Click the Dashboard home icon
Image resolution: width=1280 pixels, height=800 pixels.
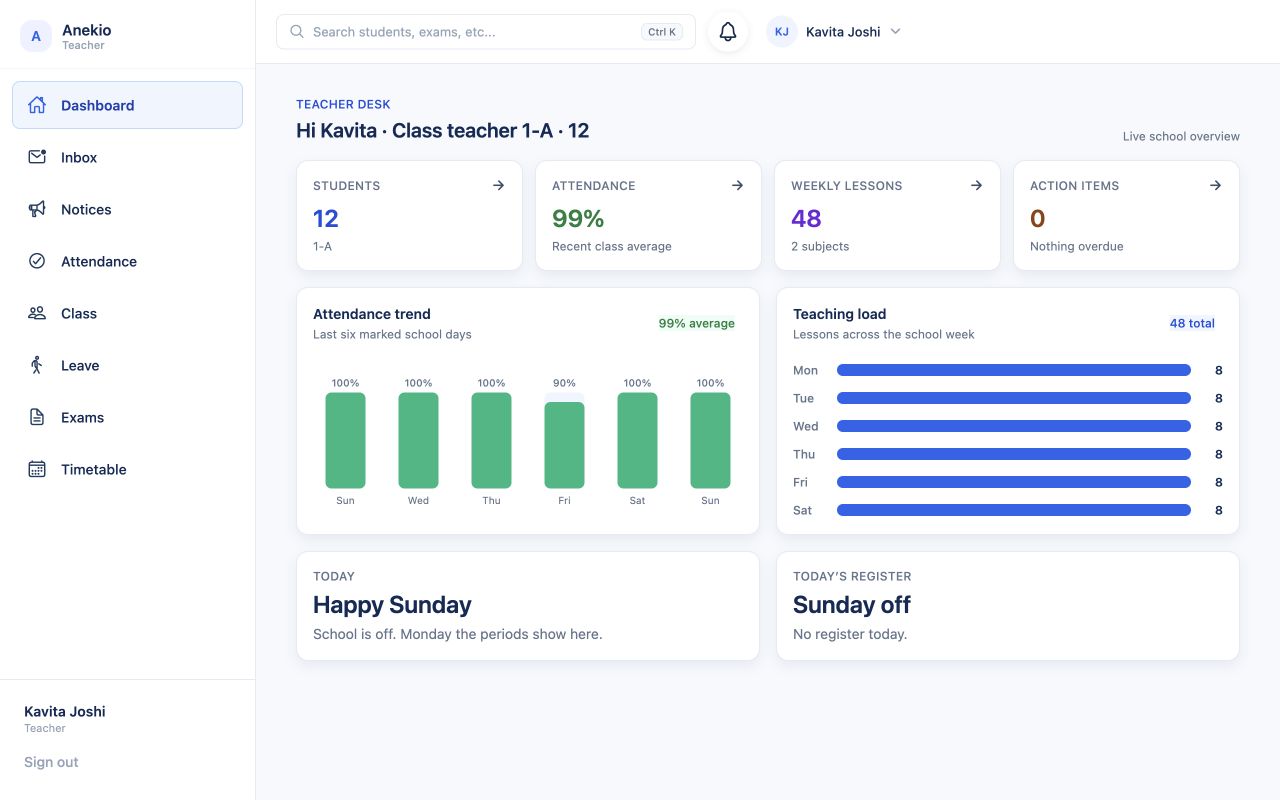(x=37, y=105)
